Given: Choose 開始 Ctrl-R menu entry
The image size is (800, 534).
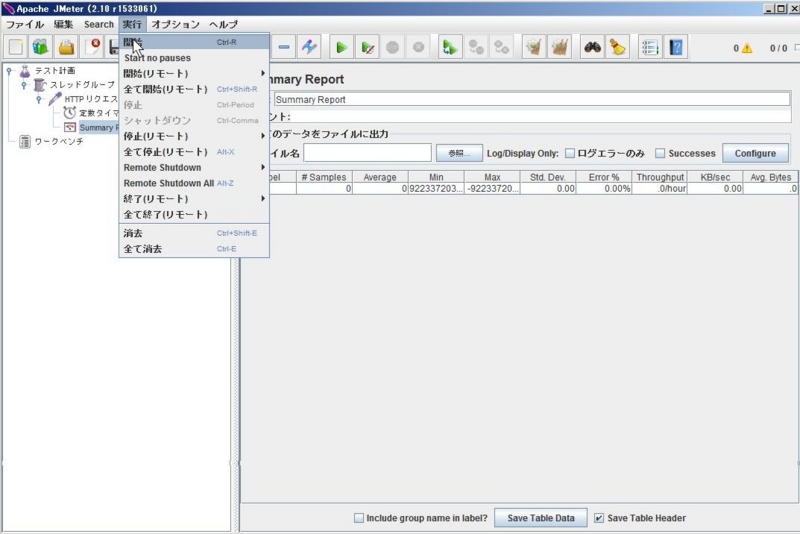Looking at the screenshot, I should [x=194, y=42].
